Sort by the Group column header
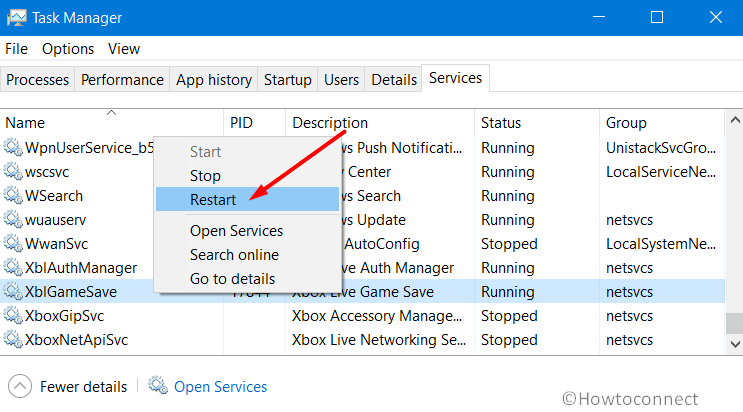Image resolution: width=743 pixels, height=412 pixels. click(x=661, y=122)
